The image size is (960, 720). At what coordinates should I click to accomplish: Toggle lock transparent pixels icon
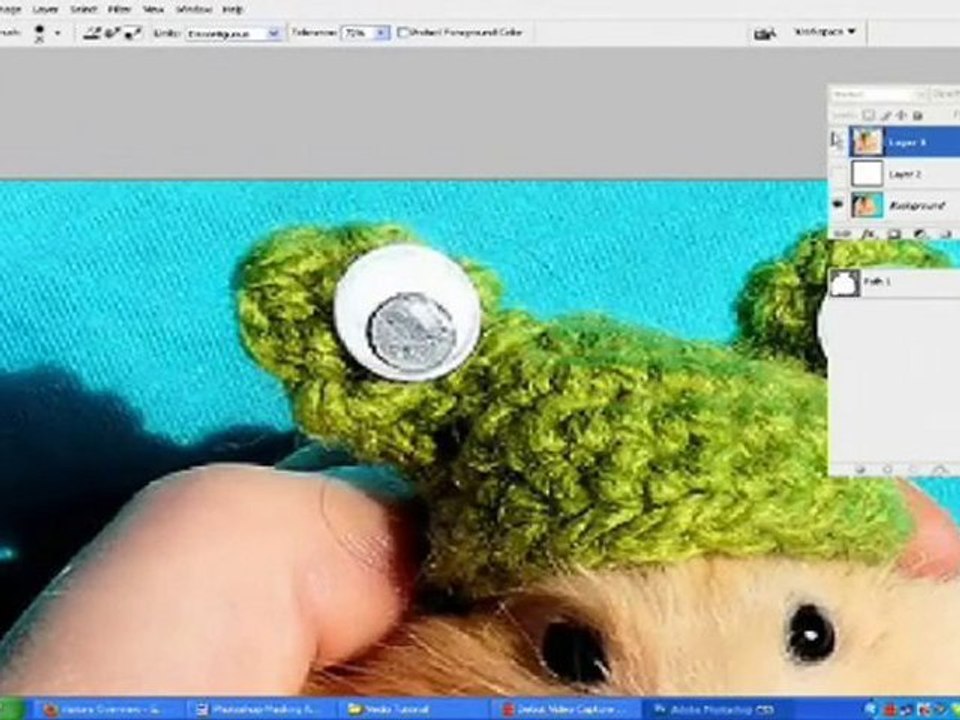tap(868, 114)
